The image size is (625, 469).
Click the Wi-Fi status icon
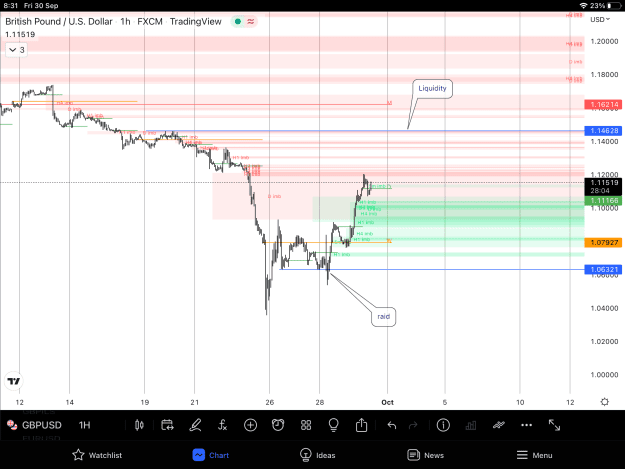tap(583, 6)
